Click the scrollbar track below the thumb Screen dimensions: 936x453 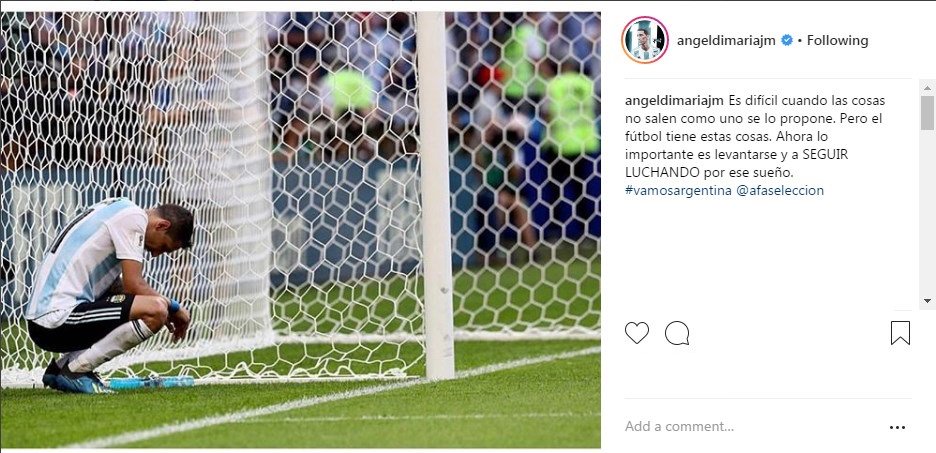[927, 212]
